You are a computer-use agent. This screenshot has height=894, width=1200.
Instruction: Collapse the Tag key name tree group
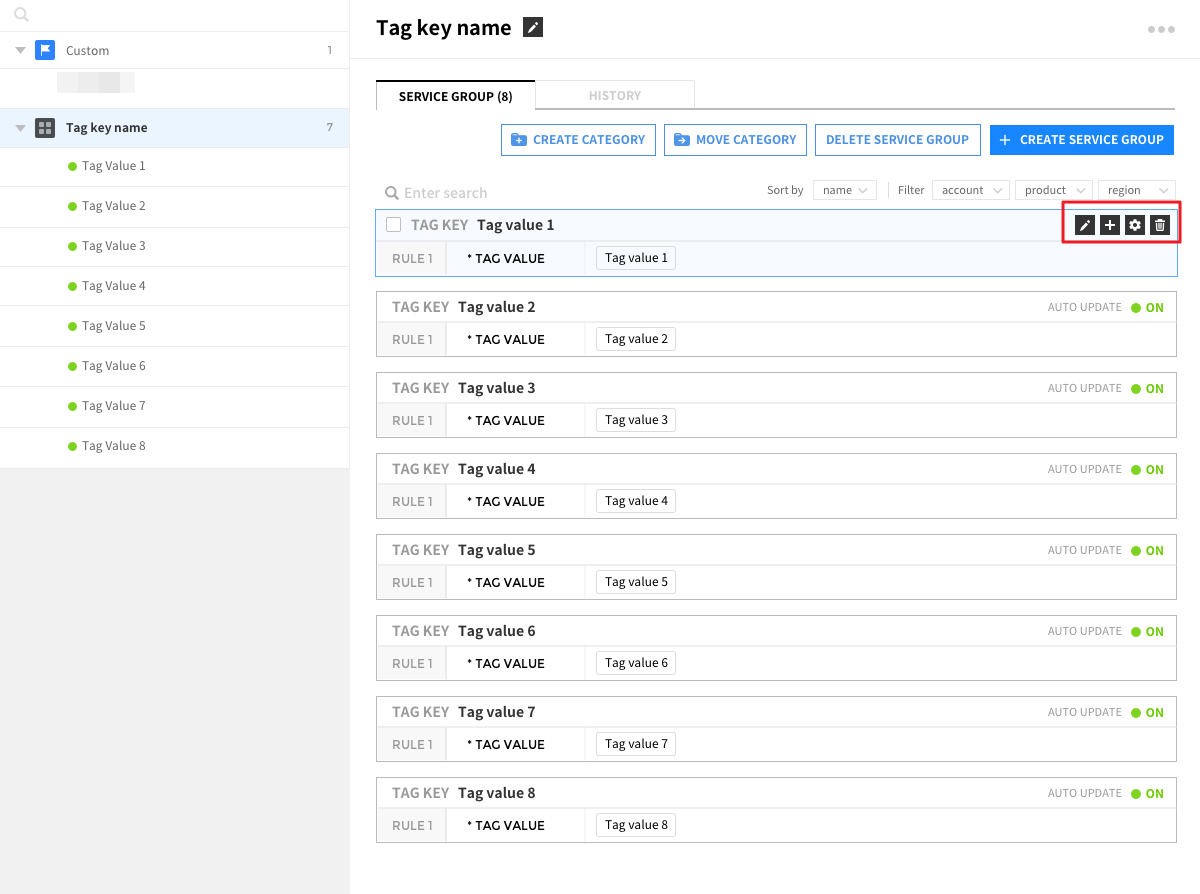pos(20,128)
